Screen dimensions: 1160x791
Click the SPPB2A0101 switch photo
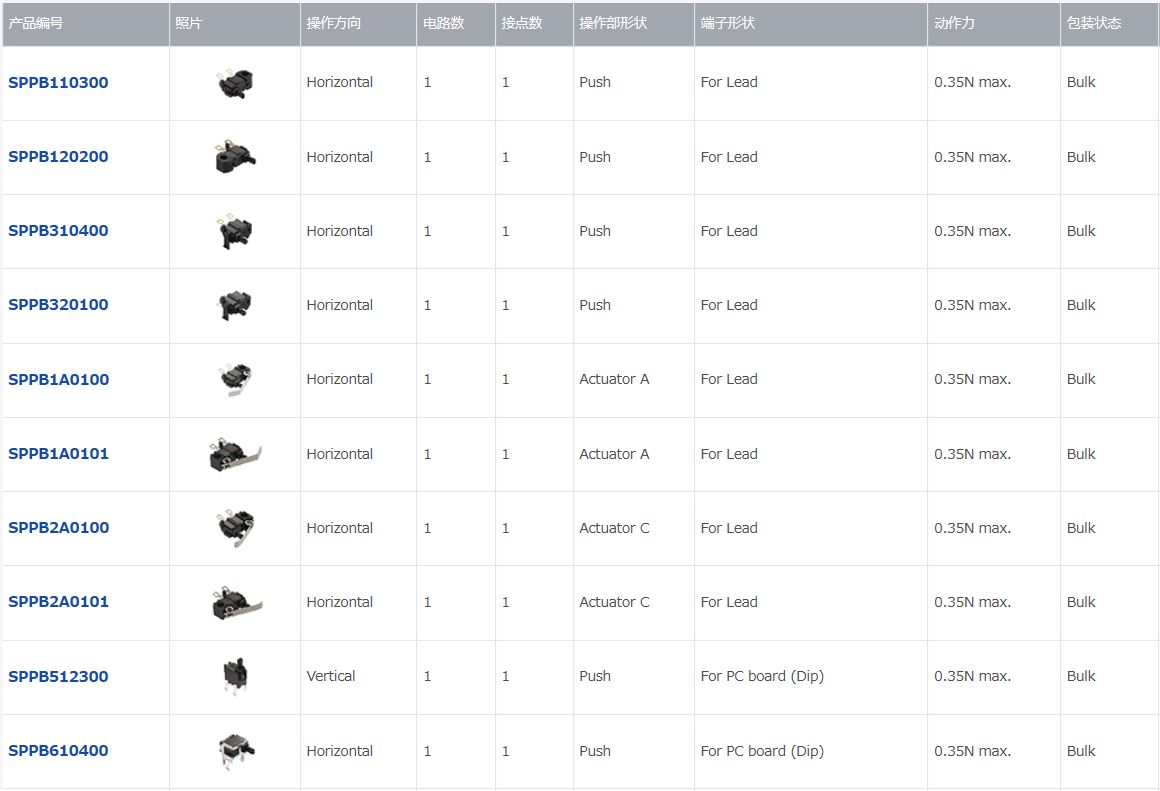pos(237,603)
